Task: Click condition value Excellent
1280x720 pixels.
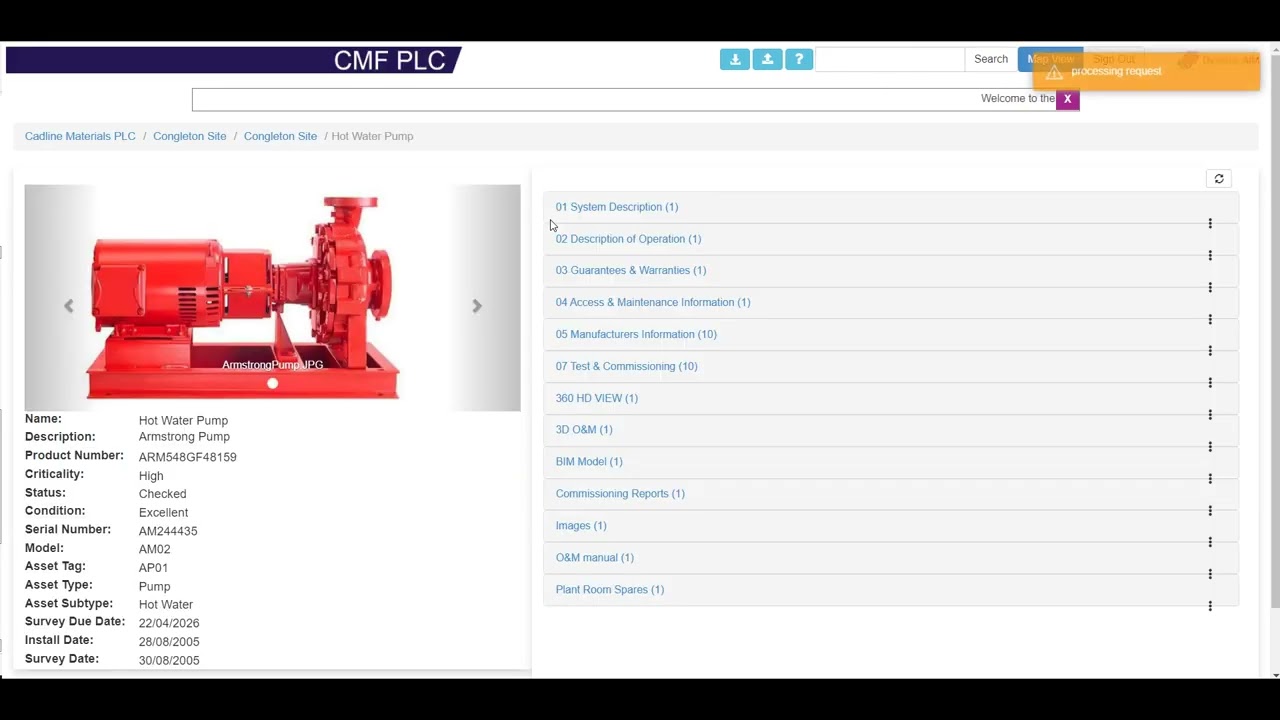Action: (163, 513)
